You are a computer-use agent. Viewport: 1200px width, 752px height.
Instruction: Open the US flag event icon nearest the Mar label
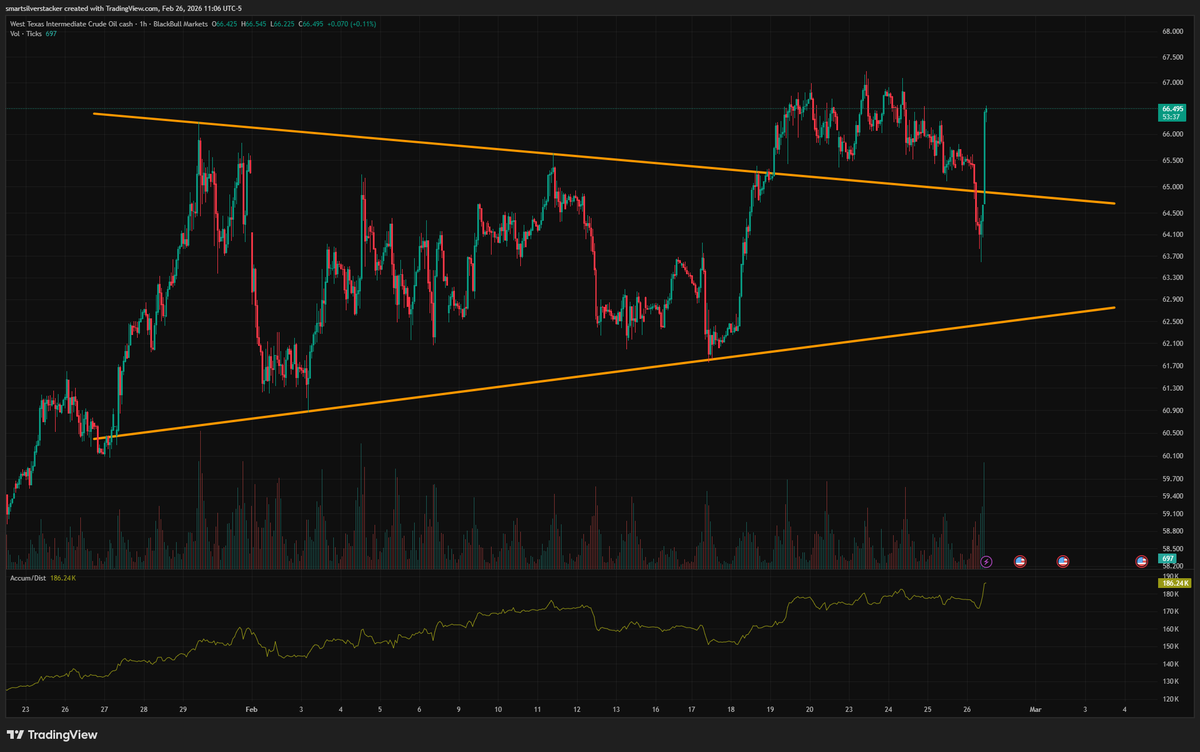(1019, 561)
